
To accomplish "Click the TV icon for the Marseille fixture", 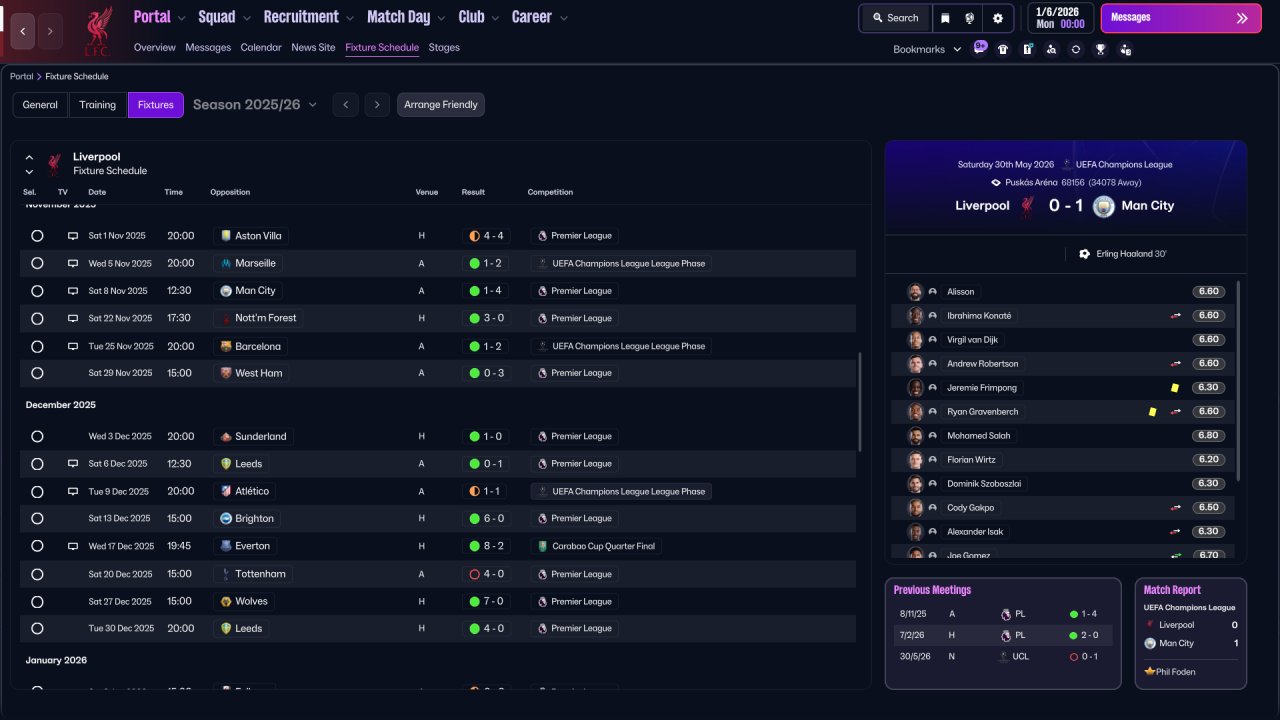I will pyautogui.click(x=72, y=264).
